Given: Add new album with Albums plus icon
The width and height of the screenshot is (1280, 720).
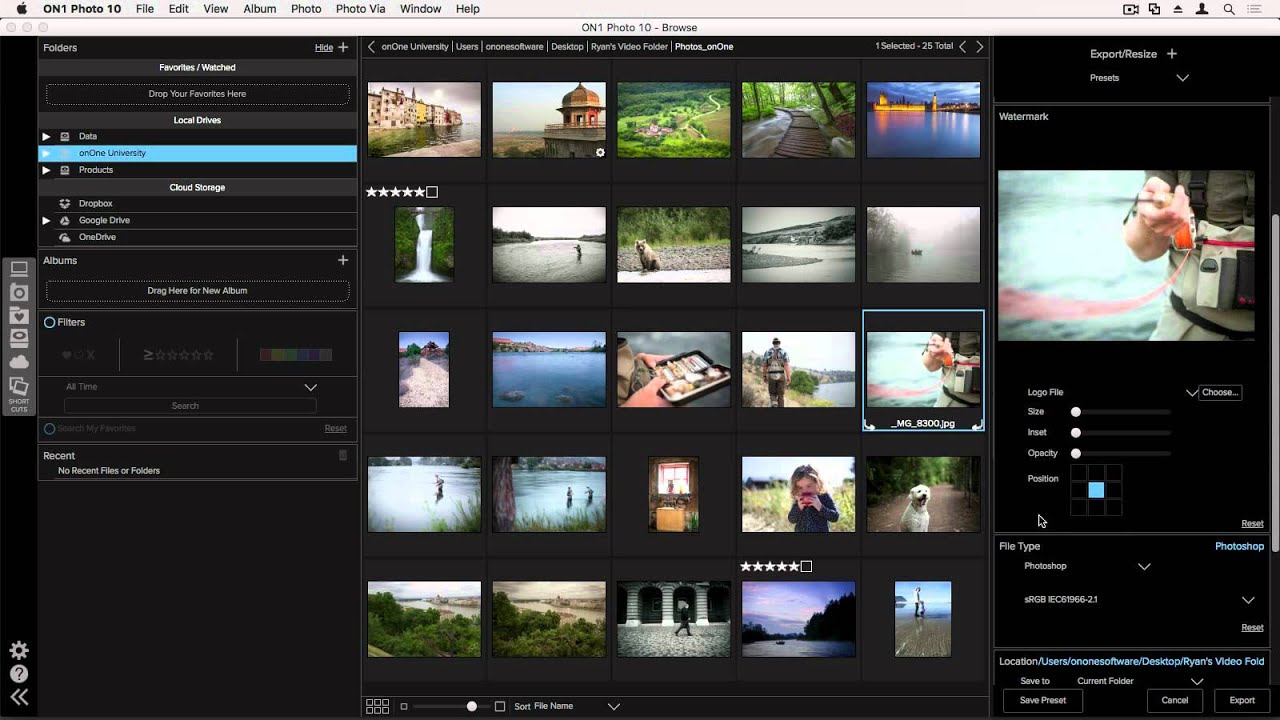Looking at the screenshot, I should (x=343, y=260).
